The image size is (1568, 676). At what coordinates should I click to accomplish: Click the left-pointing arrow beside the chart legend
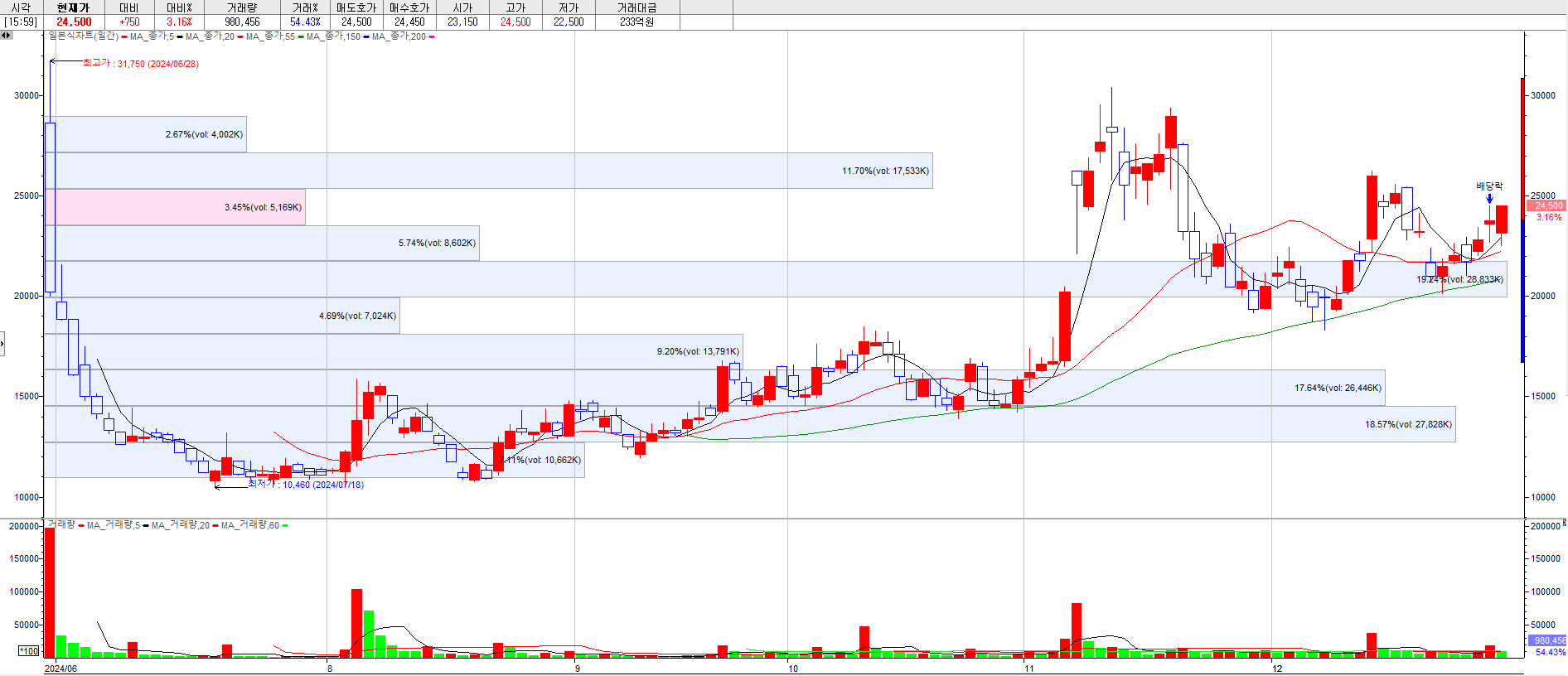coord(3,36)
